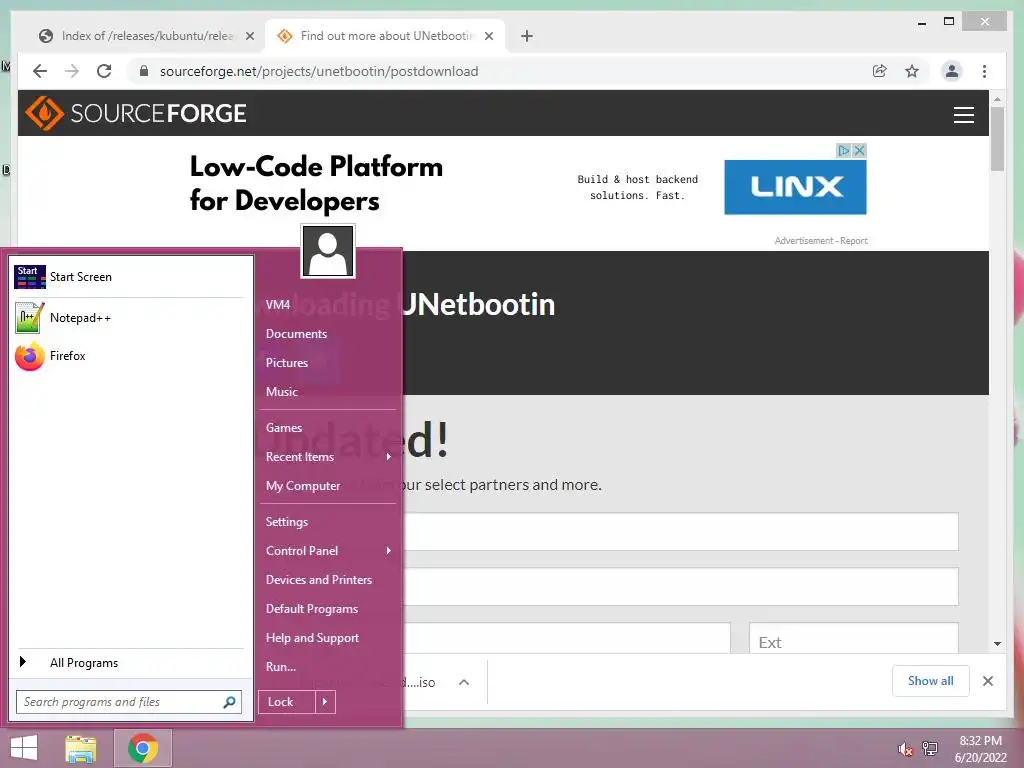Click Search programs and files box
This screenshot has width=1024, height=768.
tap(120, 702)
